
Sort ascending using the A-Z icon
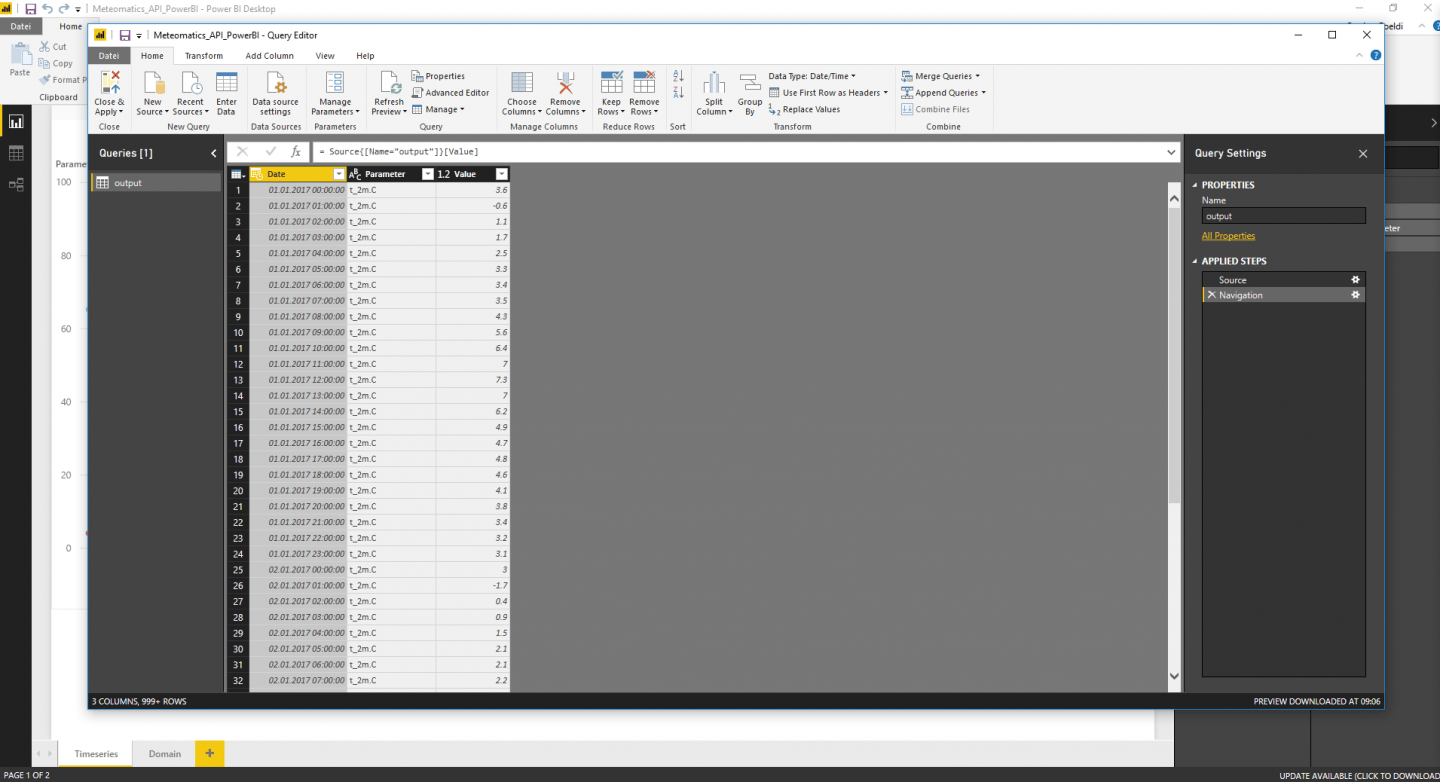click(x=678, y=76)
